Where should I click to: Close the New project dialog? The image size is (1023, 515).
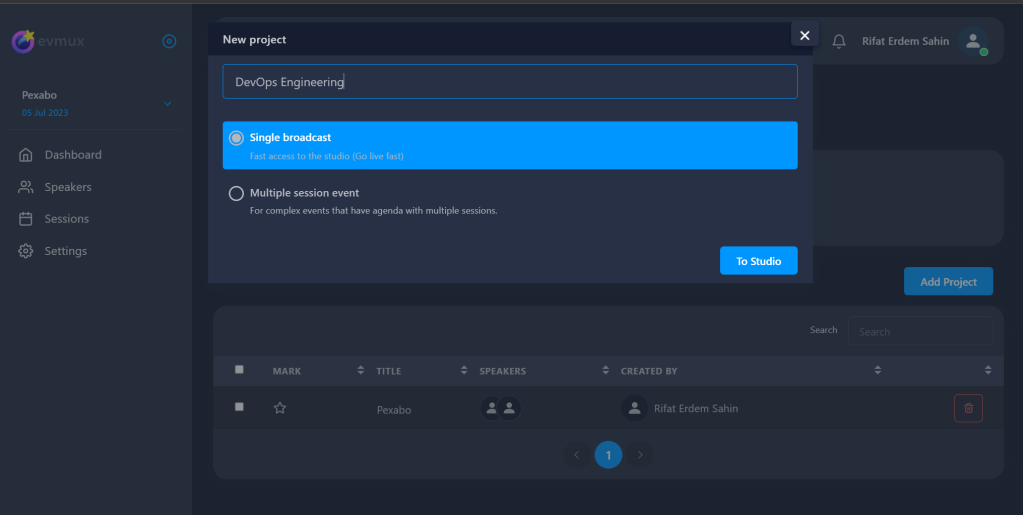(x=804, y=35)
